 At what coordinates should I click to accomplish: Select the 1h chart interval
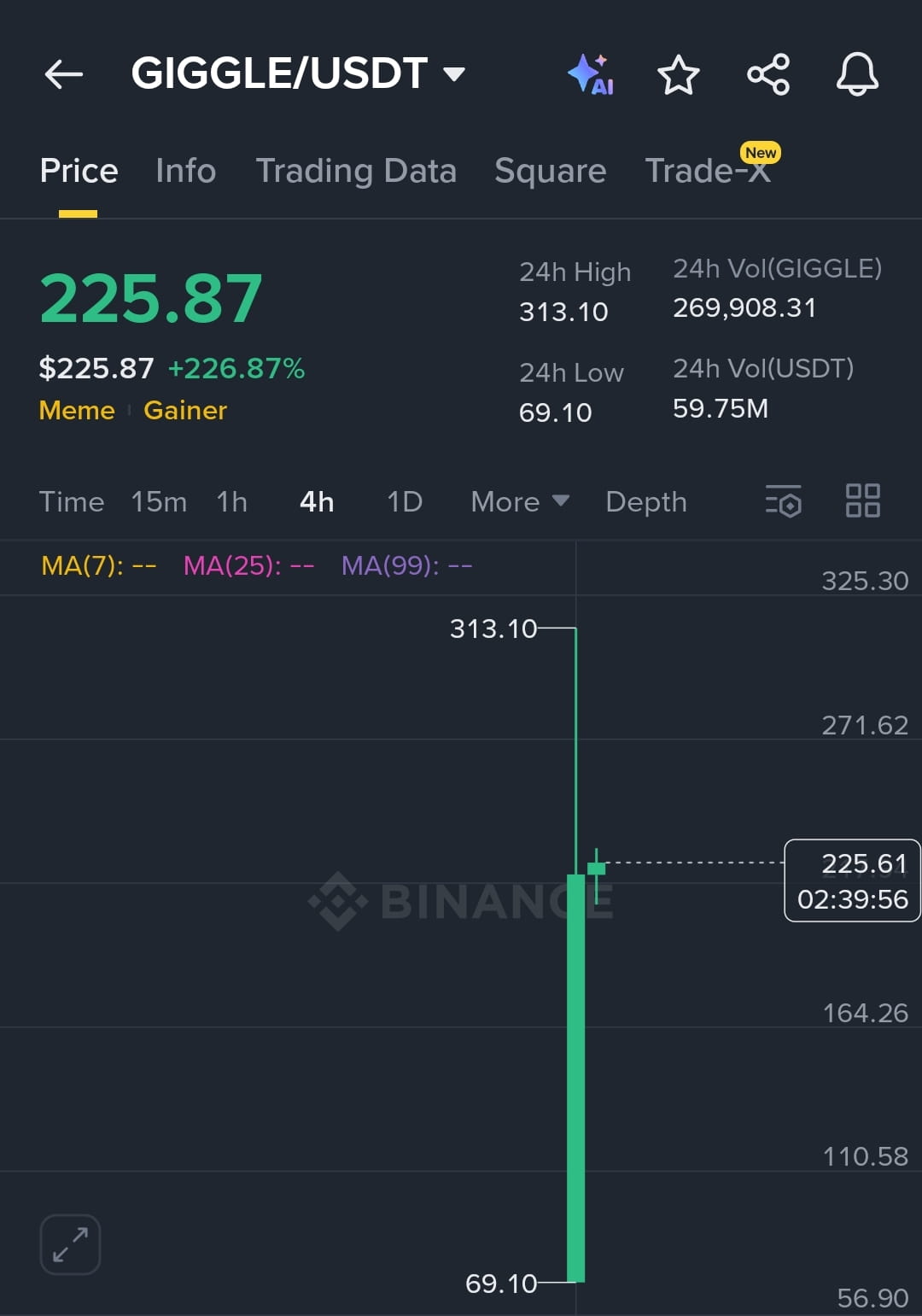pyautogui.click(x=231, y=502)
